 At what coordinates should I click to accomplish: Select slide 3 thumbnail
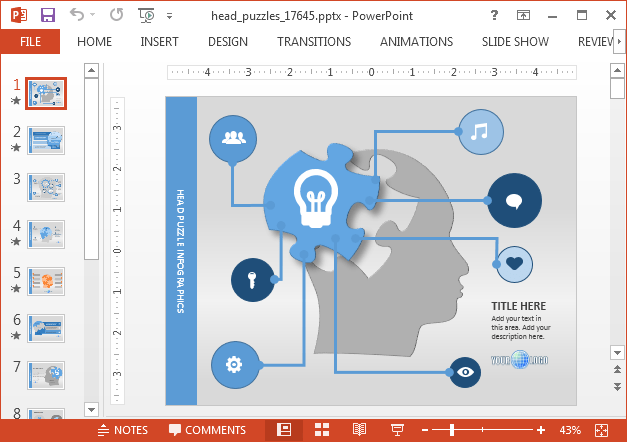coord(46,187)
